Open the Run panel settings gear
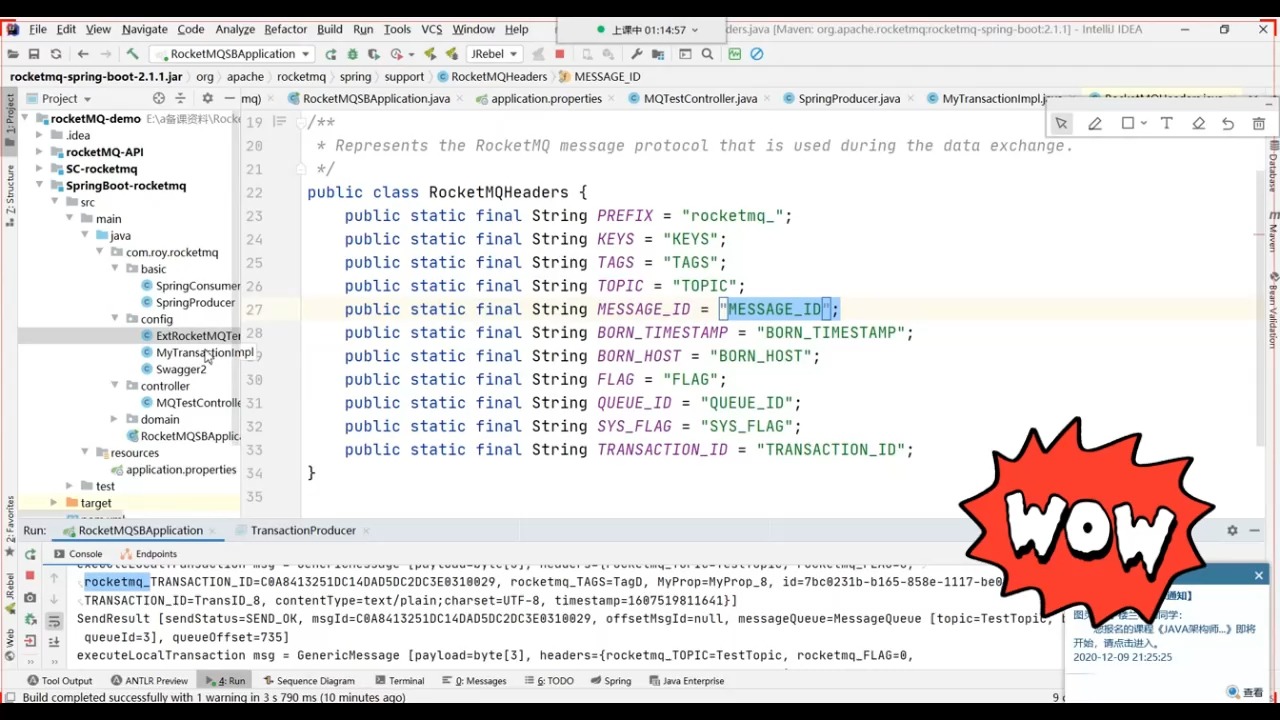 click(x=1232, y=531)
